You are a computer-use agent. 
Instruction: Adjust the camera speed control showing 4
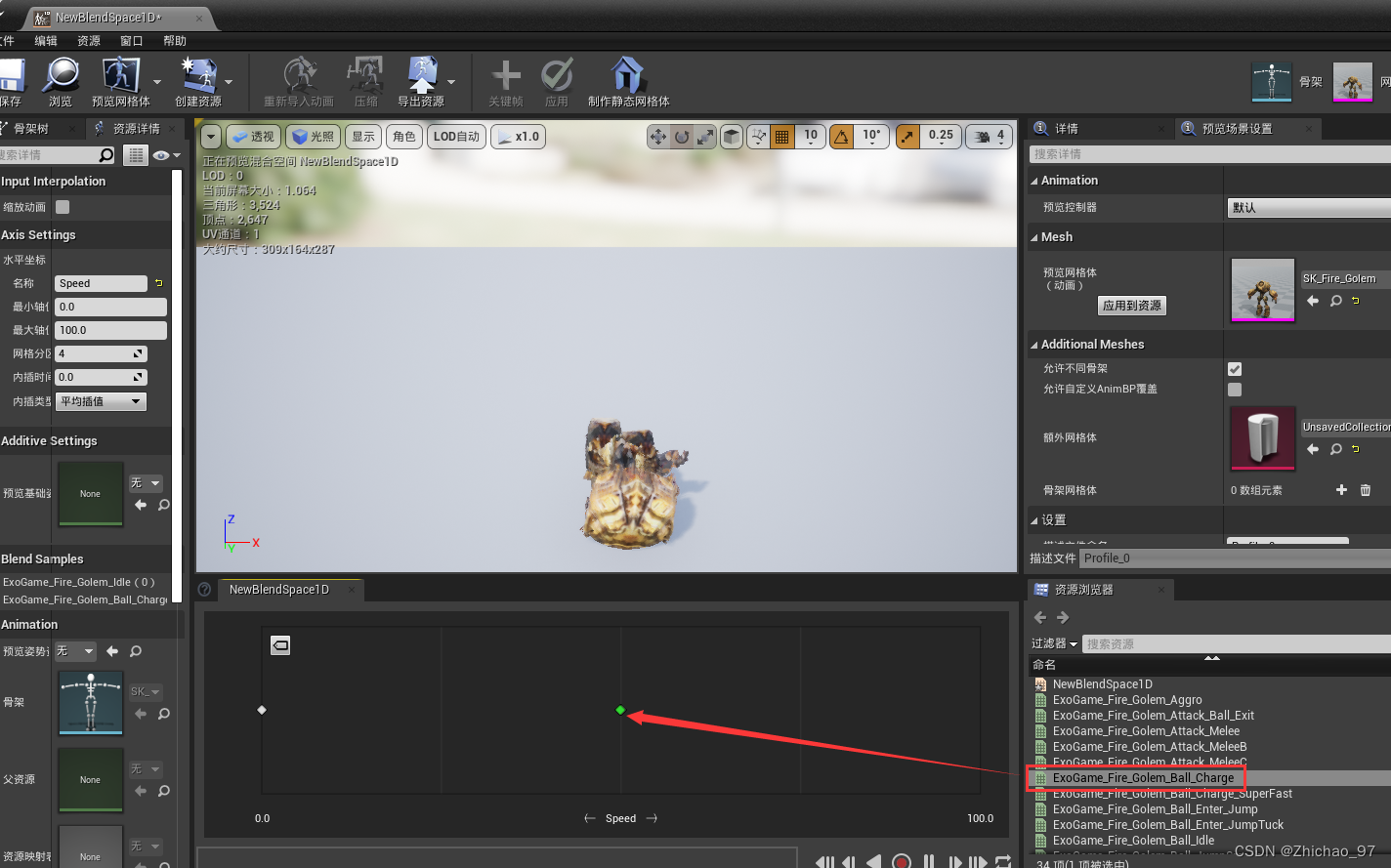(989, 137)
